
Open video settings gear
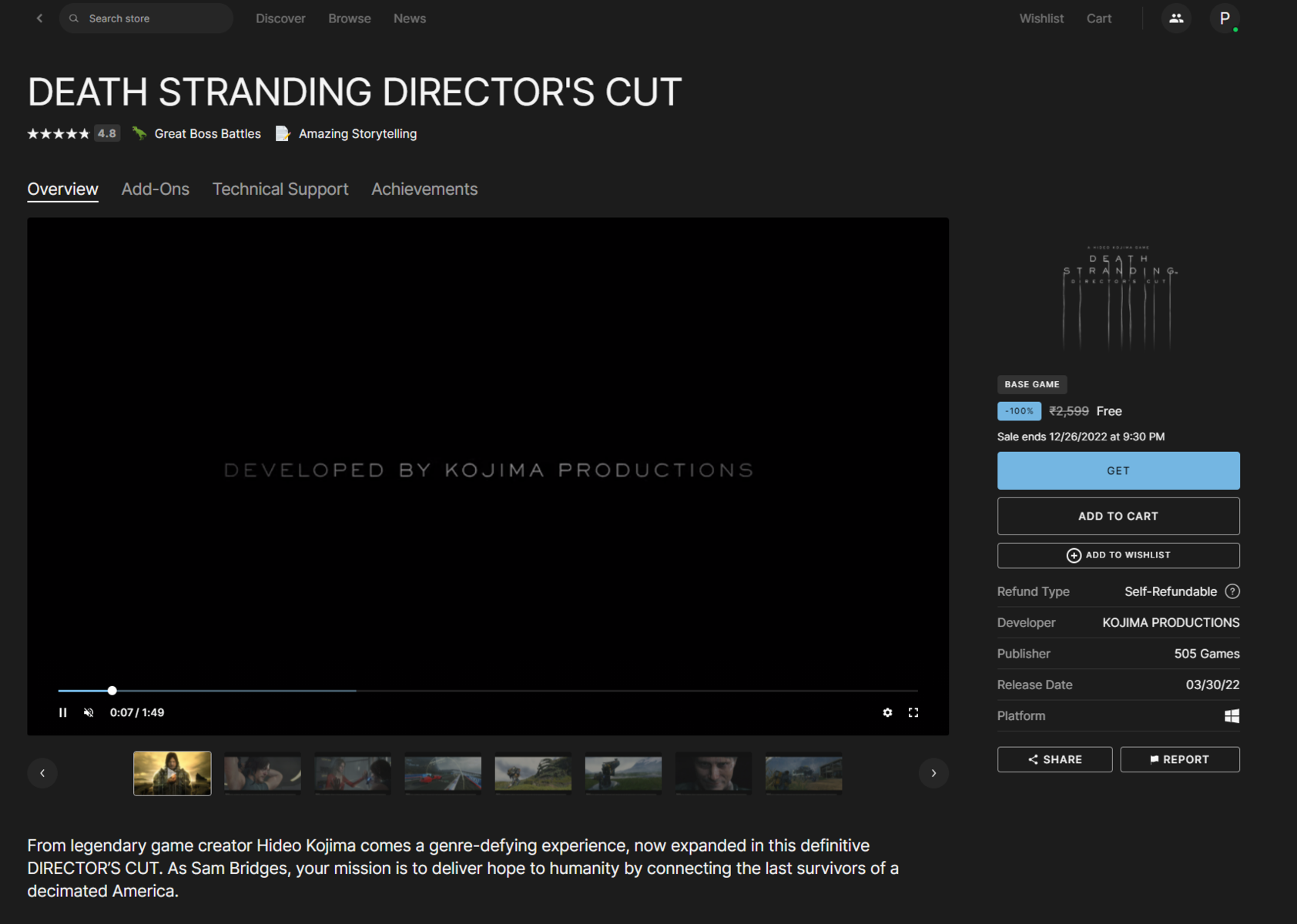(887, 712)
